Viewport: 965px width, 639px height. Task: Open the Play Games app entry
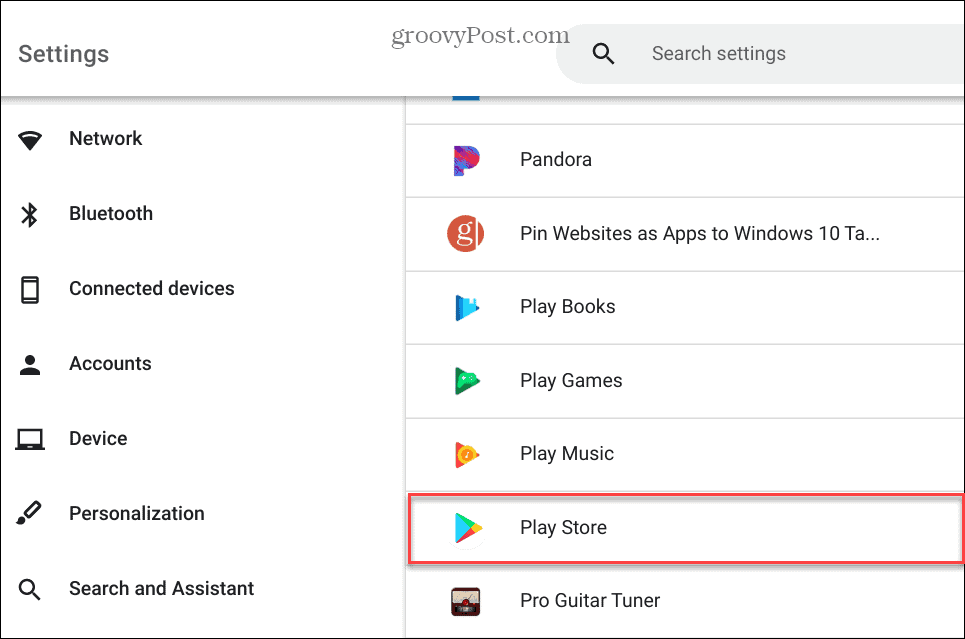pos(685,381)
